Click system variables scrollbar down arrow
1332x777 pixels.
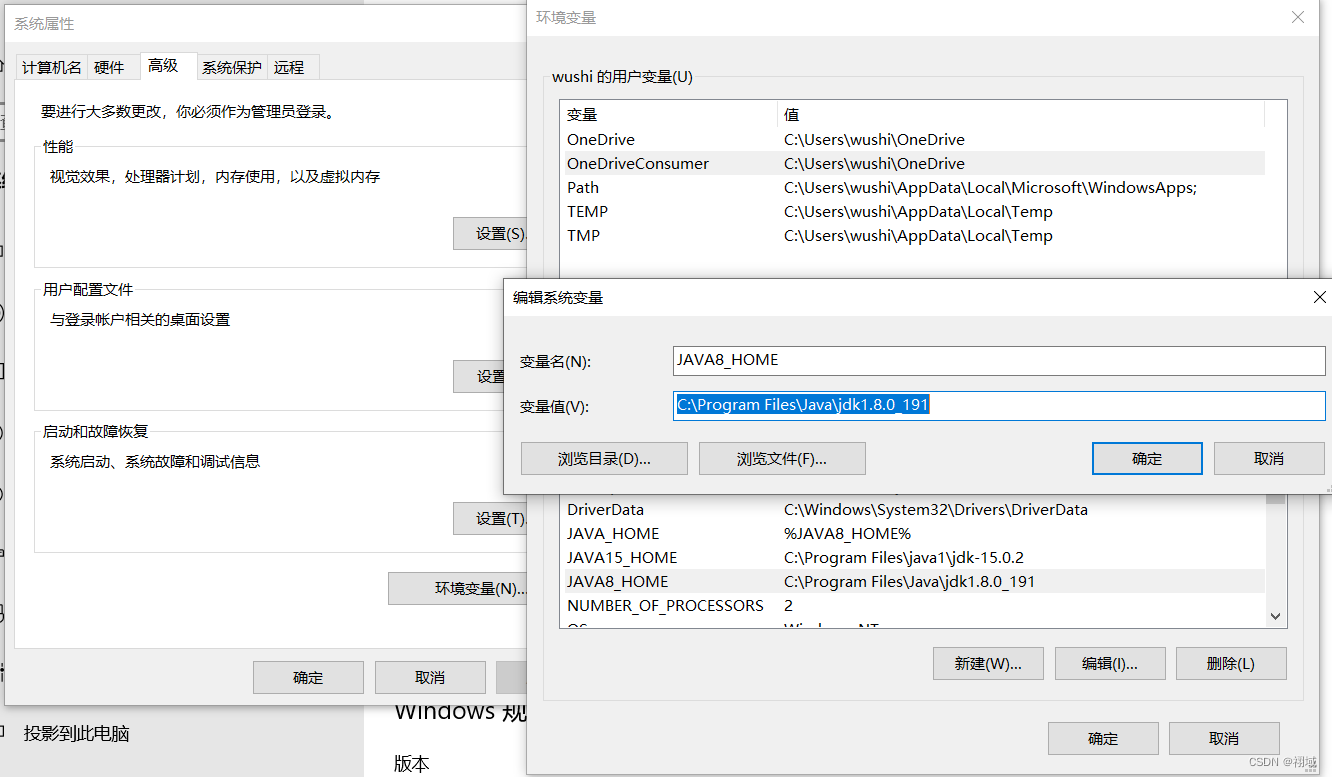tap(1275, 617)
